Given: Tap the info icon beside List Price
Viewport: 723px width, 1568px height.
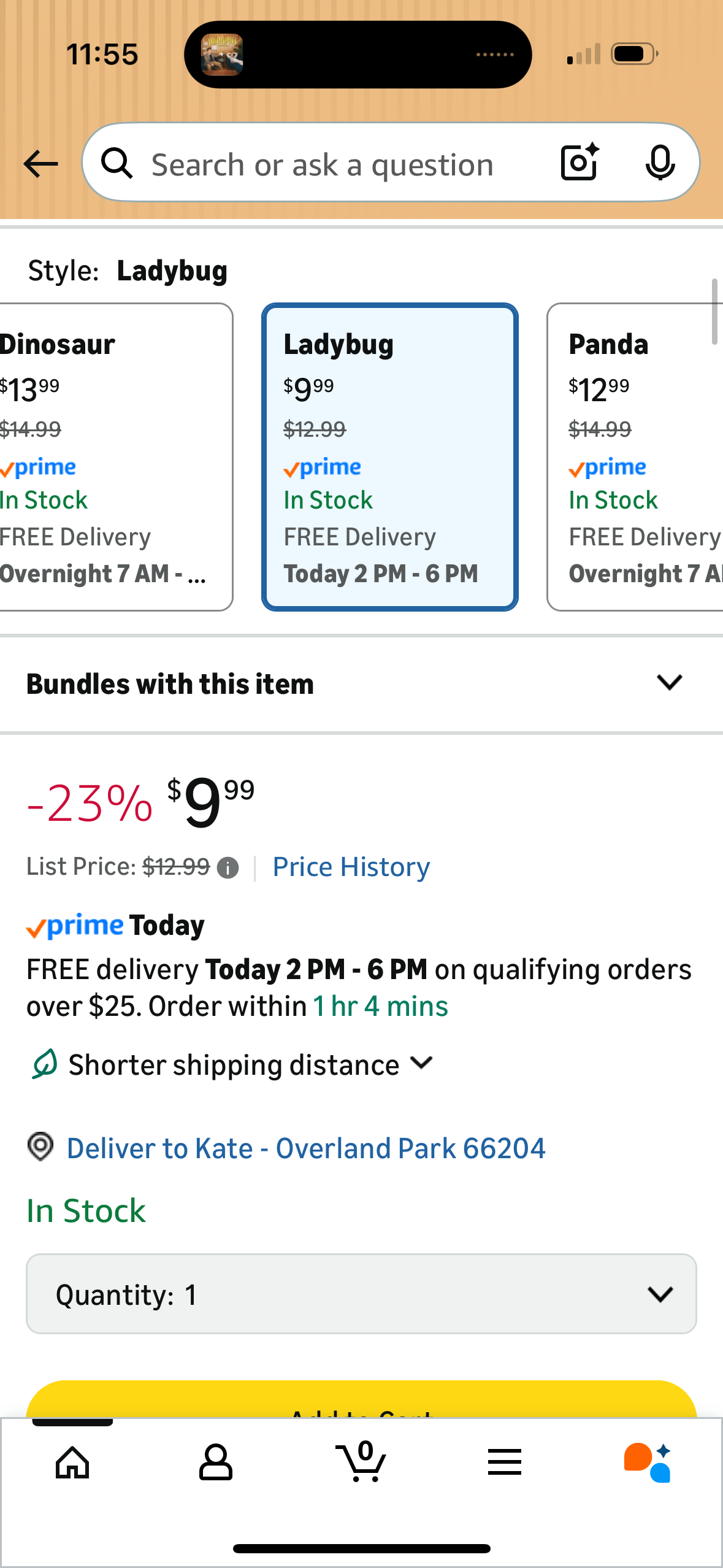Looking at the screenshot, I should [x=228, y=867].
